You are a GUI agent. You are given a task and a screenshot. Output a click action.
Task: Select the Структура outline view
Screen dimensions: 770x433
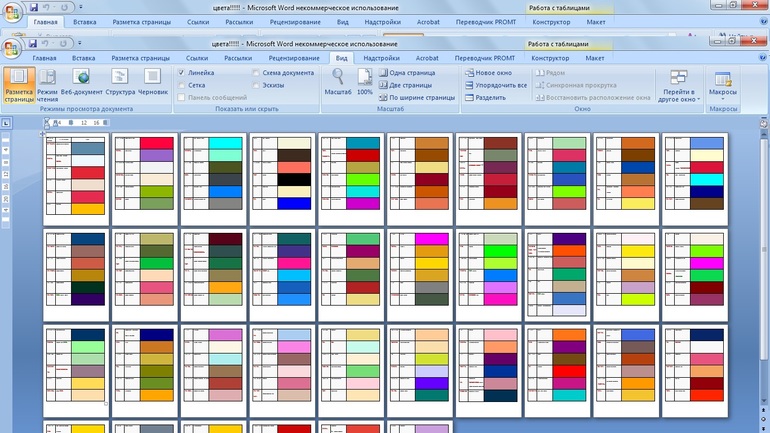coord(120,86)
